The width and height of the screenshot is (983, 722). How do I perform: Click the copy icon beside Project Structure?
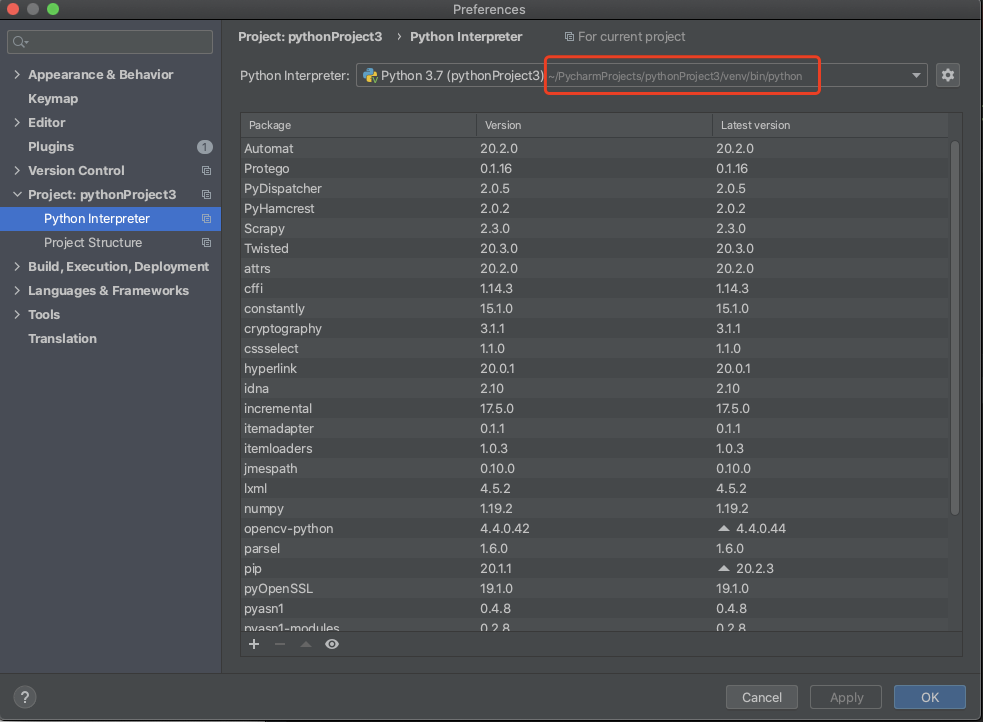point(206,243)
